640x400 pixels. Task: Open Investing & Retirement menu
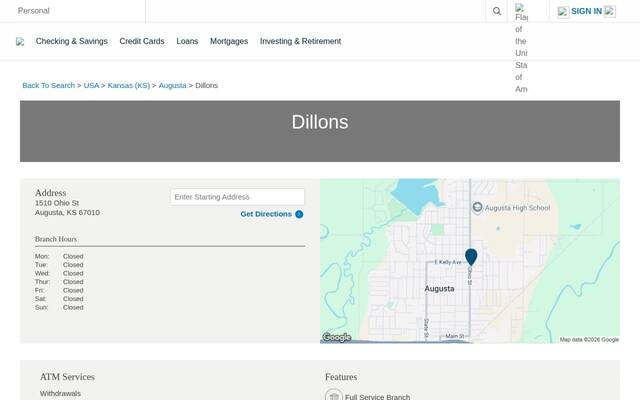point(300,41)
